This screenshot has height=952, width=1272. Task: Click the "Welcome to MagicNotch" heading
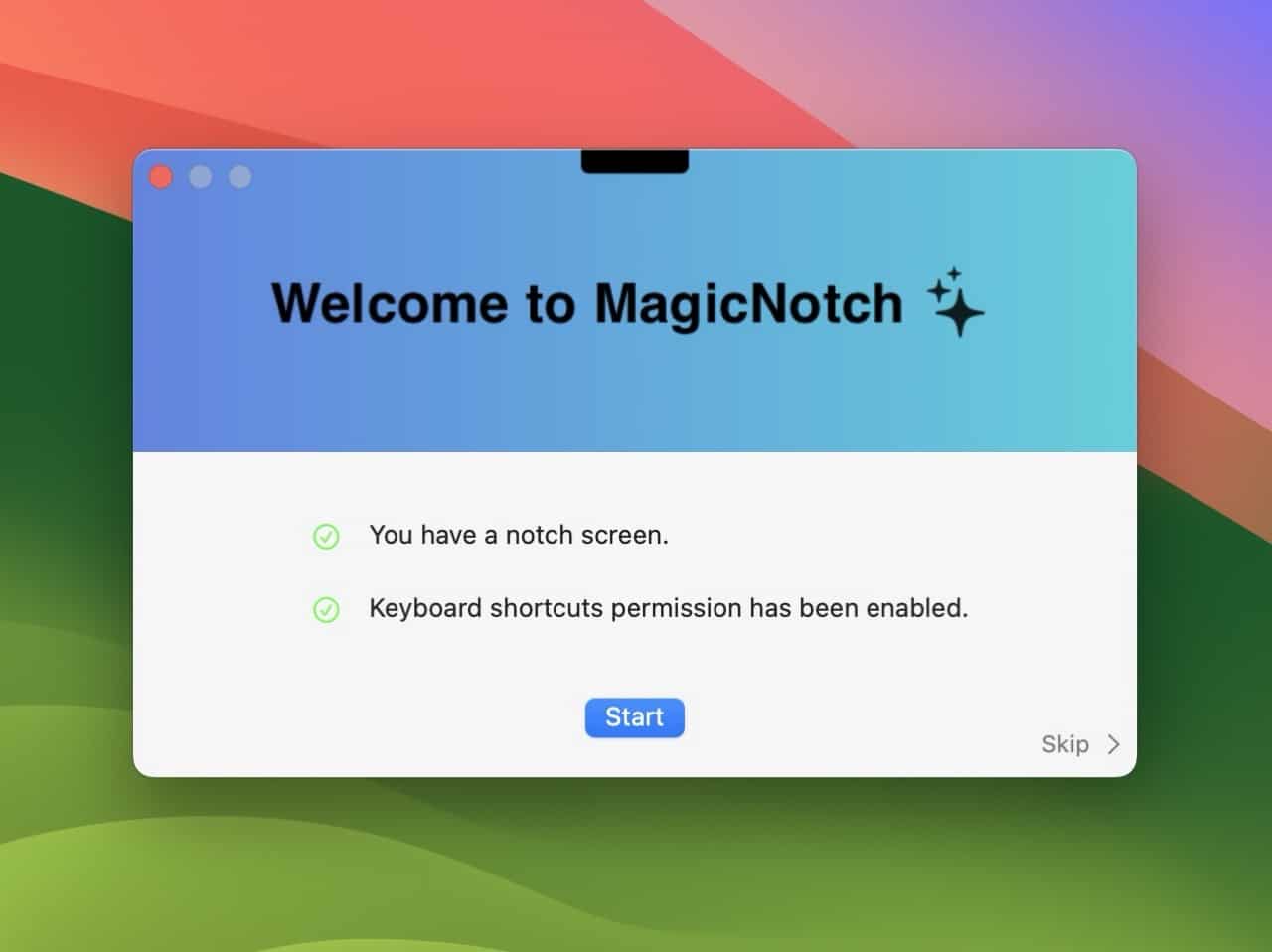click(x=587, y=303)
